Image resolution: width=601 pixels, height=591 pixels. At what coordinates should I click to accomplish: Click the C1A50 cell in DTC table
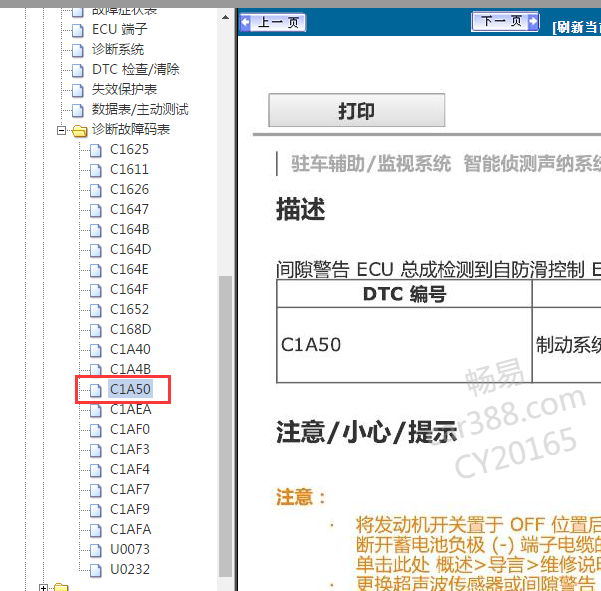pyautogui.click(x=404, y=345)
